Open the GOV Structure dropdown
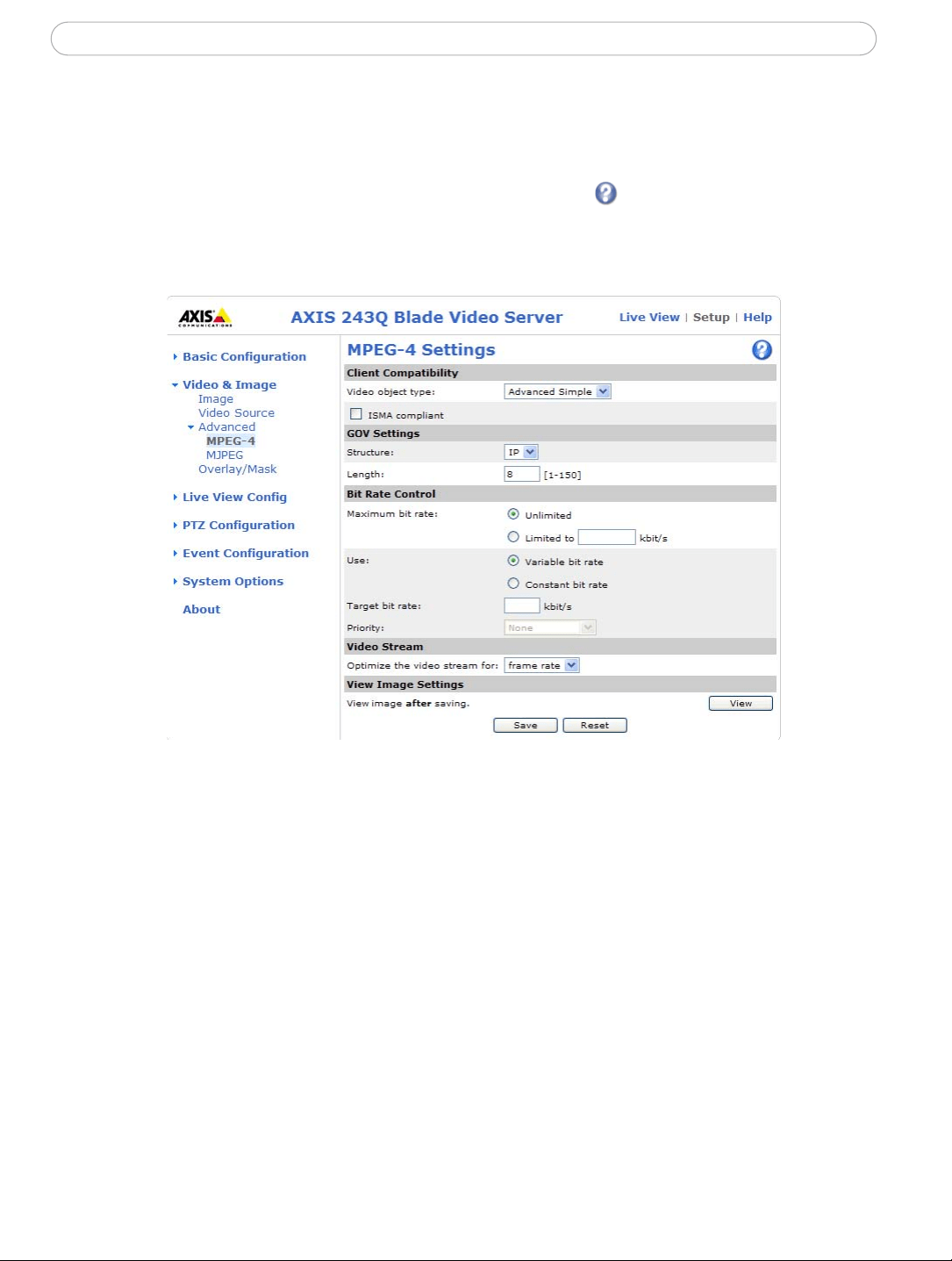952x1261 pixels. click(521, 452)
